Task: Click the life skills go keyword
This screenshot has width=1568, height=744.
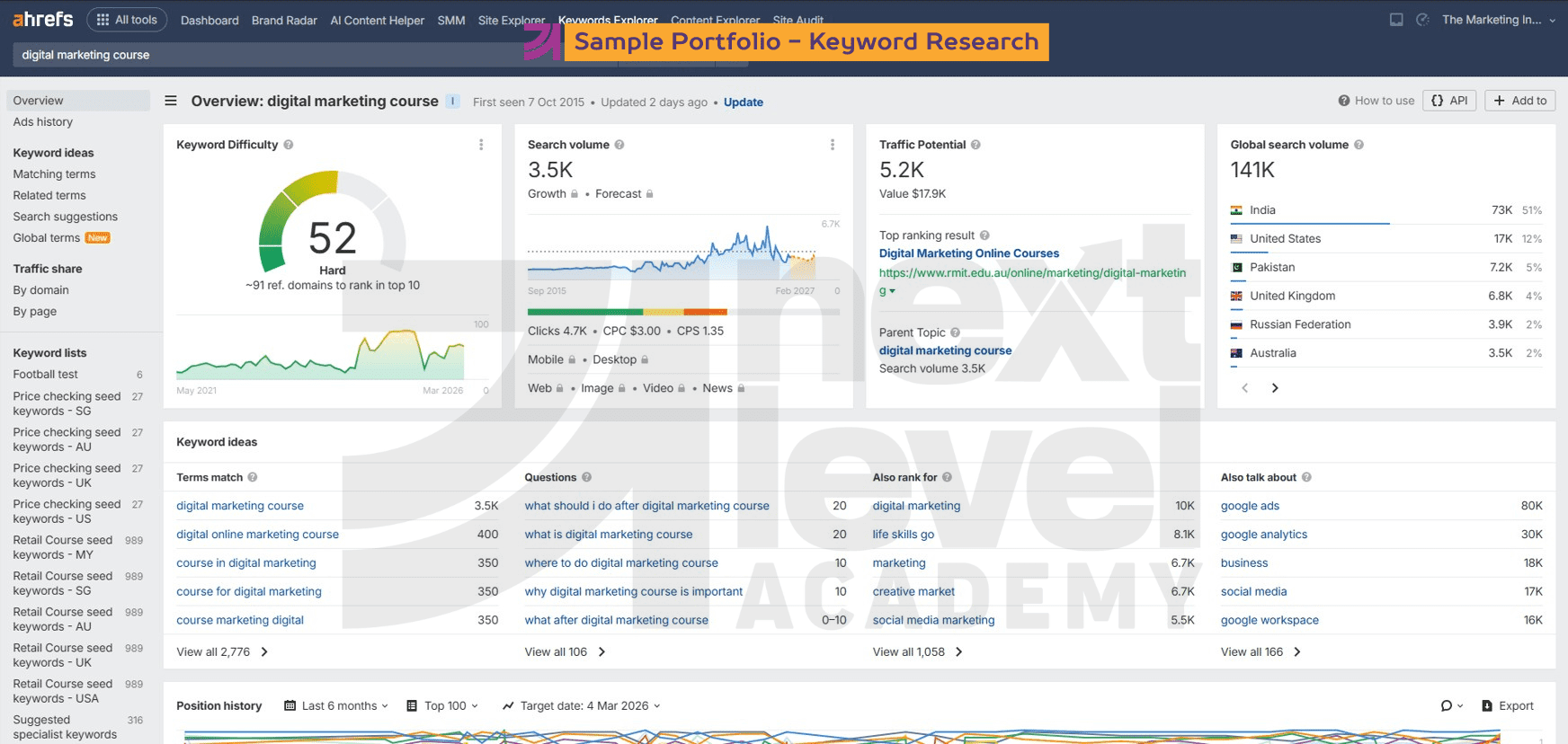Action: point(903,535)
